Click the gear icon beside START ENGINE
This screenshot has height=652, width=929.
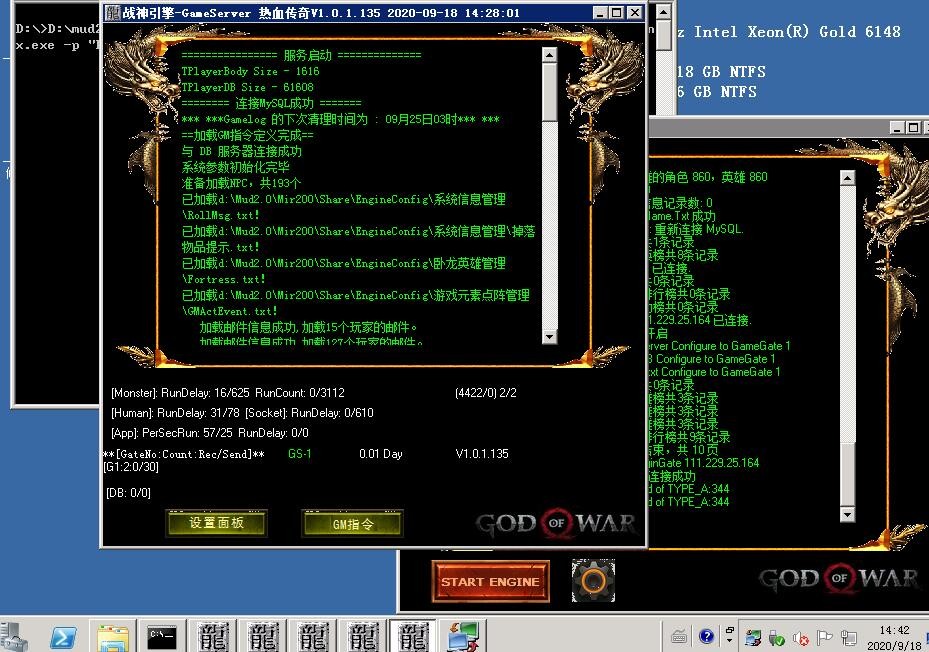tap(592, 578)
